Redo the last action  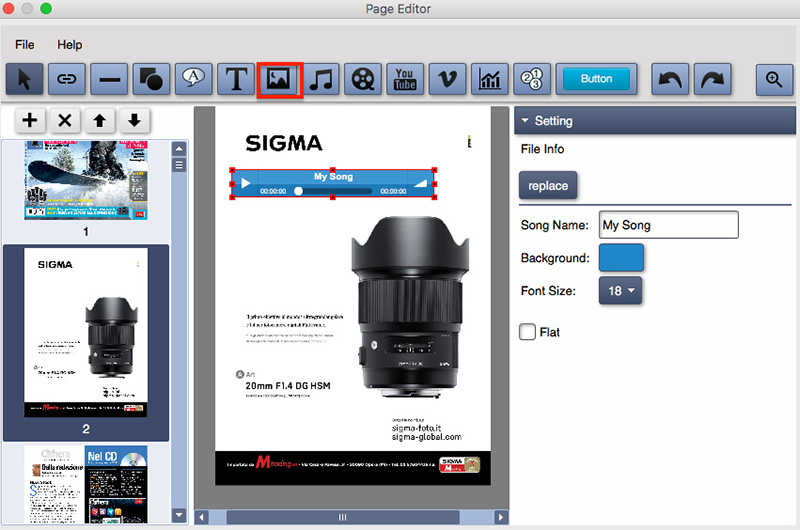712,79
